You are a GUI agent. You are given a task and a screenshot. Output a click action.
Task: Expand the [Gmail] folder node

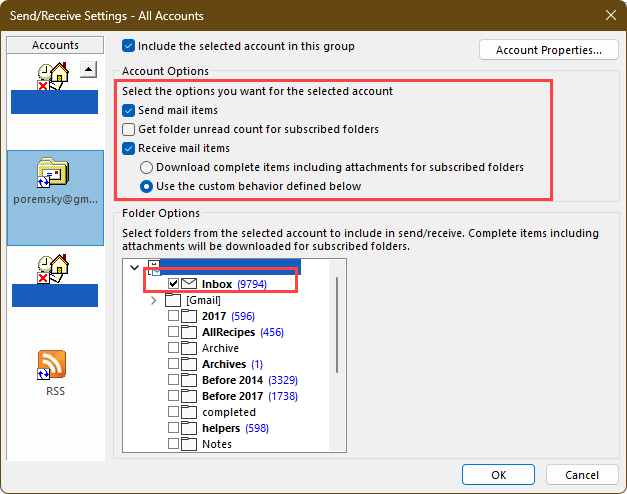point(154,300)
